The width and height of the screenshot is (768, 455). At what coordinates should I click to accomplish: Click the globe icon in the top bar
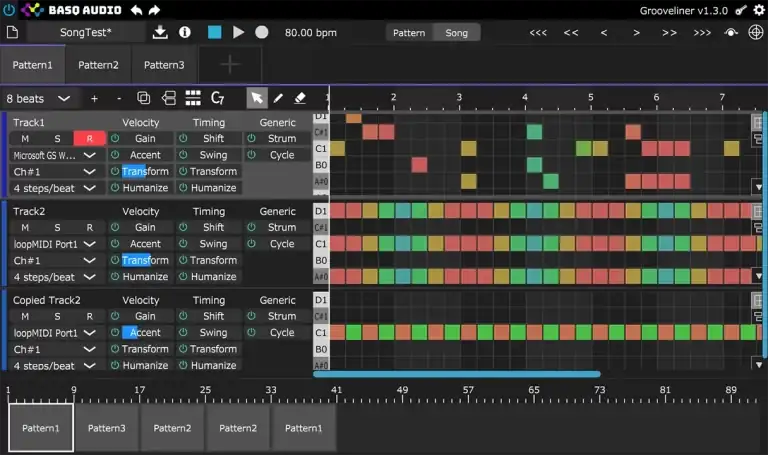[756, 32]
